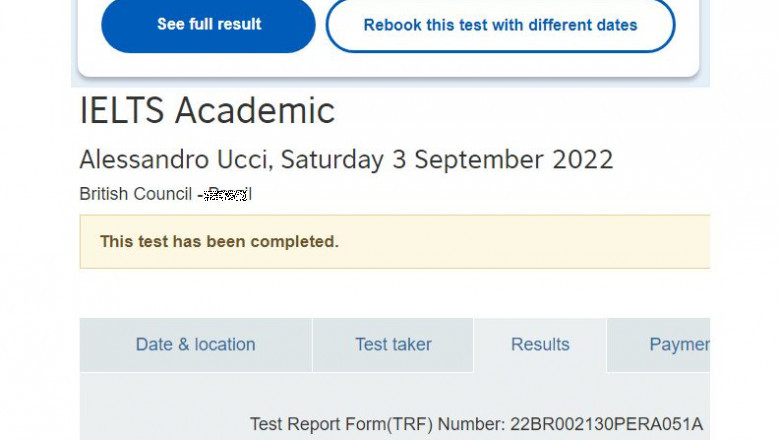The image size is (780, 440).
Task: Click the "British Council" text
Action: point(135,194)
